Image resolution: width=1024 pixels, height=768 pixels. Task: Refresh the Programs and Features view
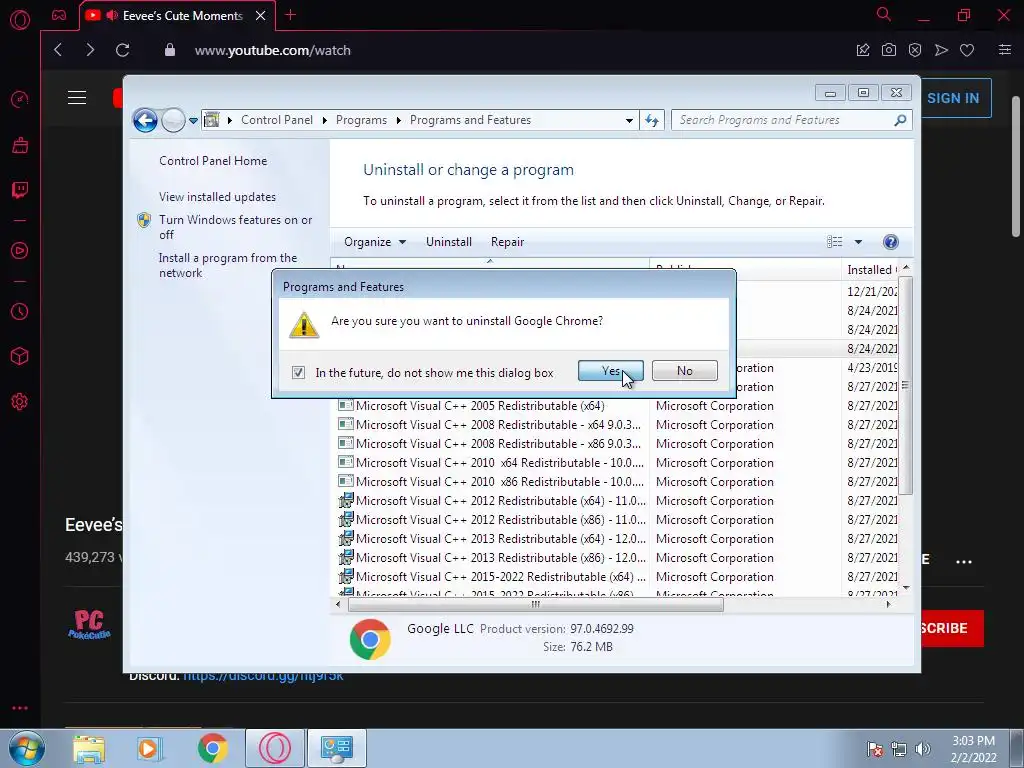coord(652,120)
